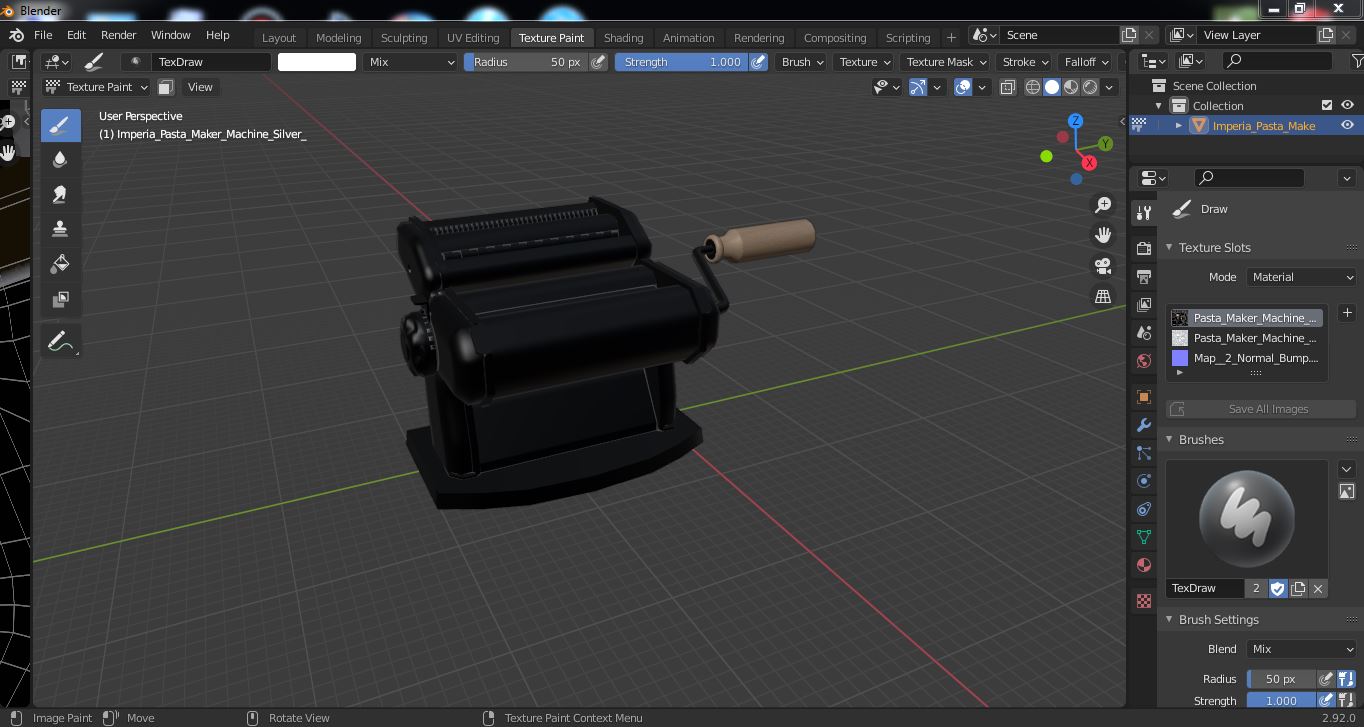Open the Texture Mask popover

pyautogui.click(x=945, y=62)
